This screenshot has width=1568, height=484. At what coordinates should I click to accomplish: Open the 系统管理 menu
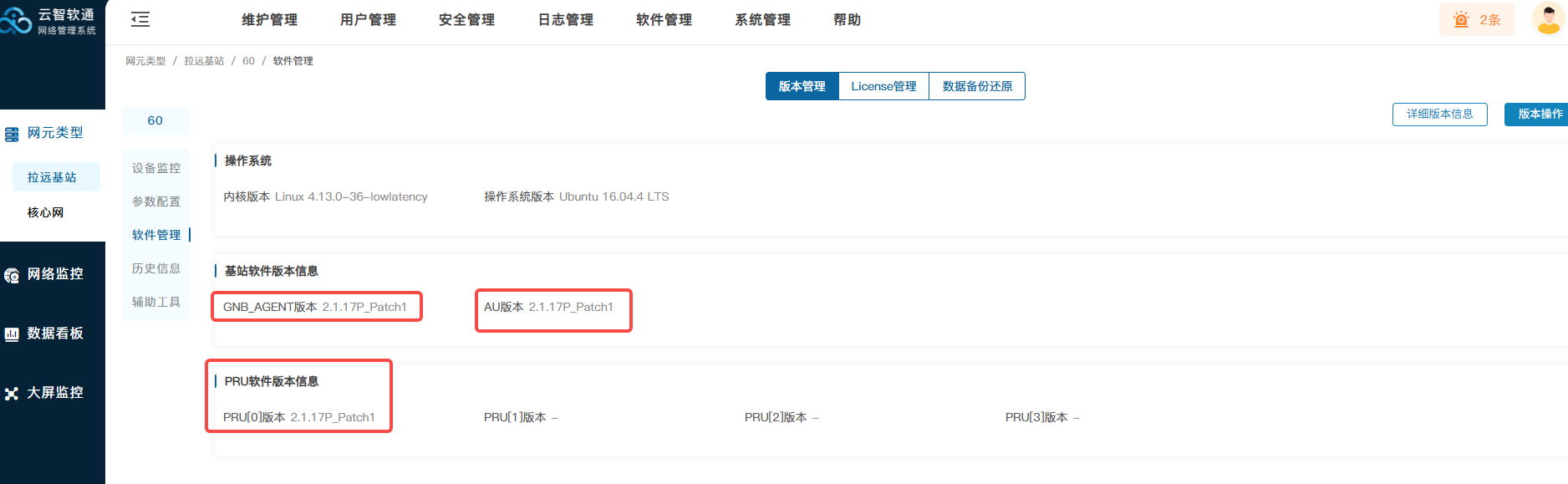coord(762,20)
